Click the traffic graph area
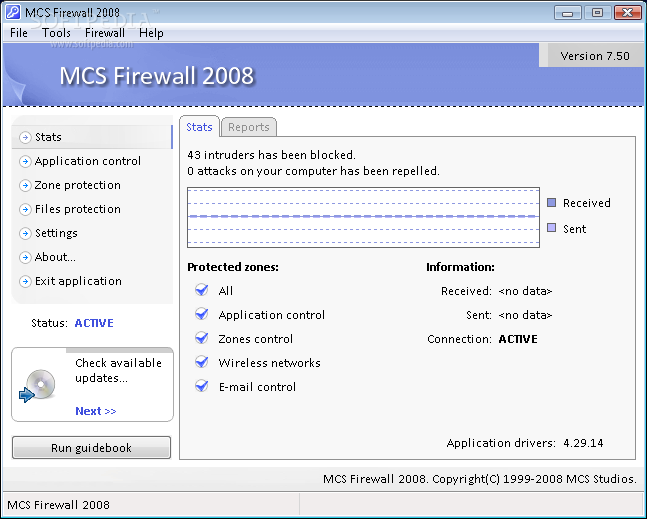This screenshot has width=647, height=519. click(x=363, y=217)
